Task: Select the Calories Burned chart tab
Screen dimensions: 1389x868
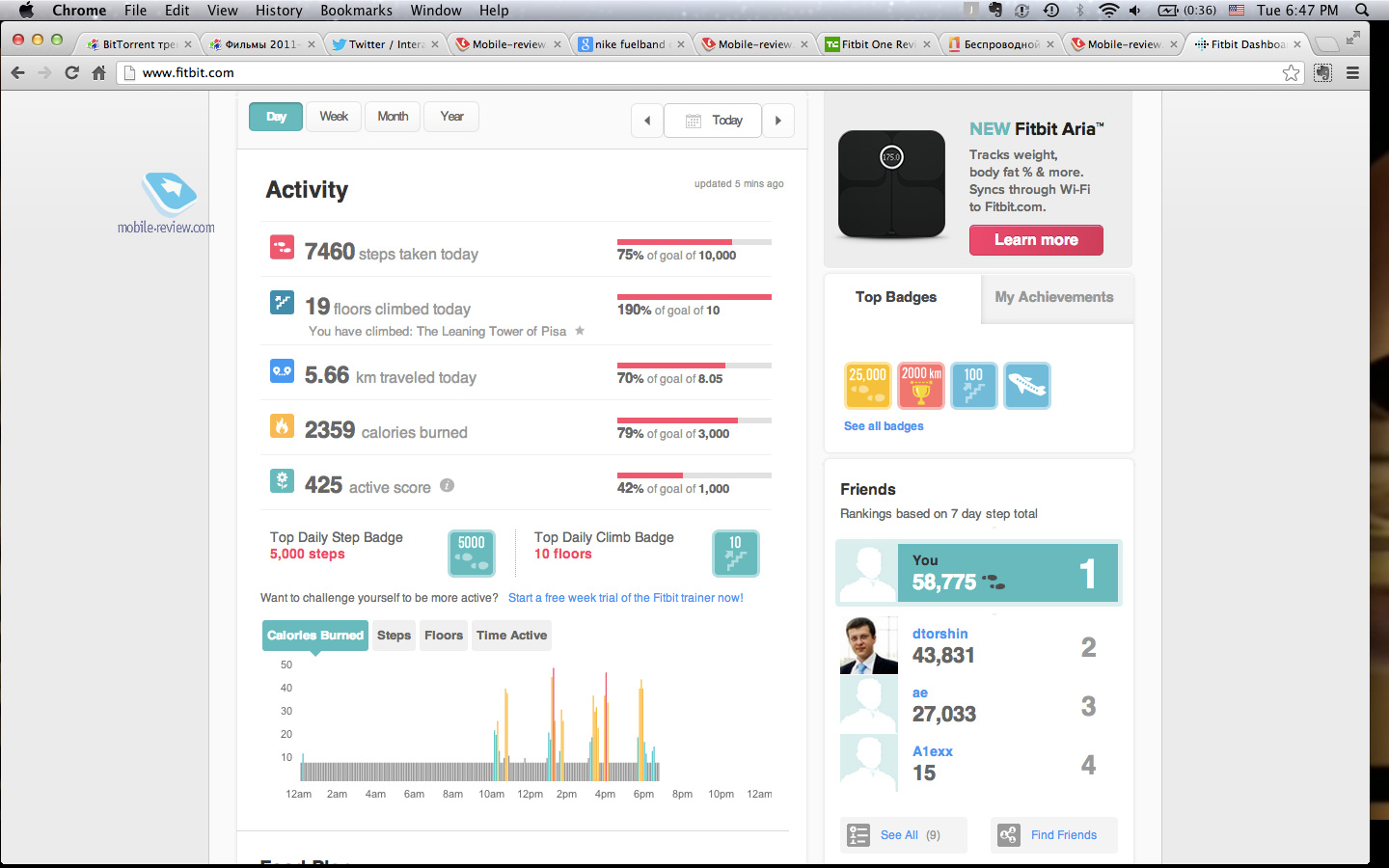Action: [x=315, y=636]
